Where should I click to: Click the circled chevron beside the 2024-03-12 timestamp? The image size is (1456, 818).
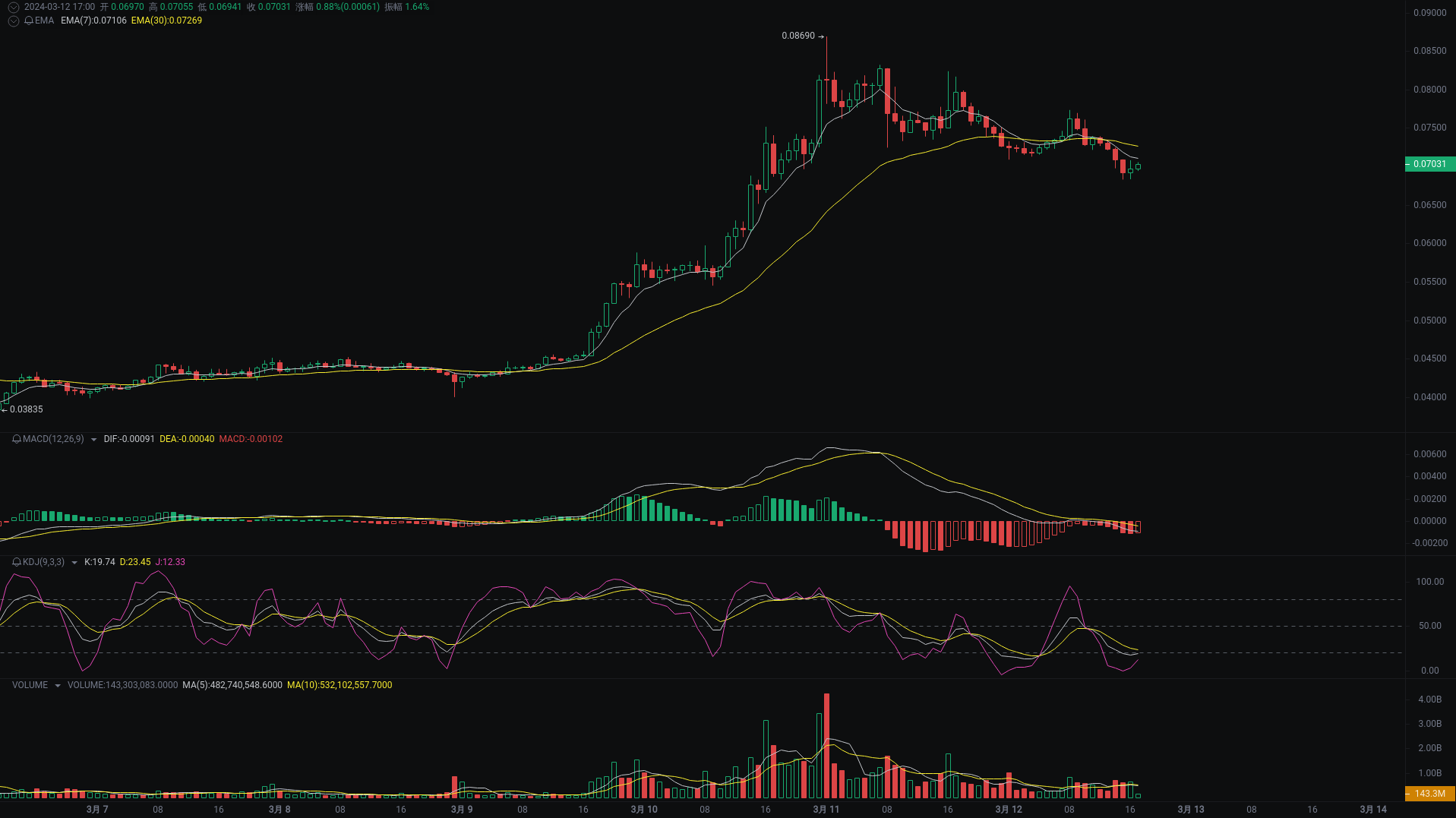13,6
